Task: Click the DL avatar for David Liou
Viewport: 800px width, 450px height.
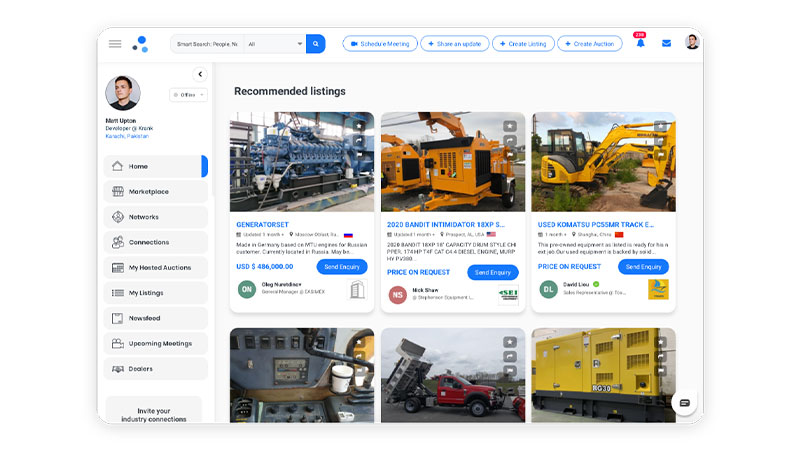Action: click(x=548, y=289)
